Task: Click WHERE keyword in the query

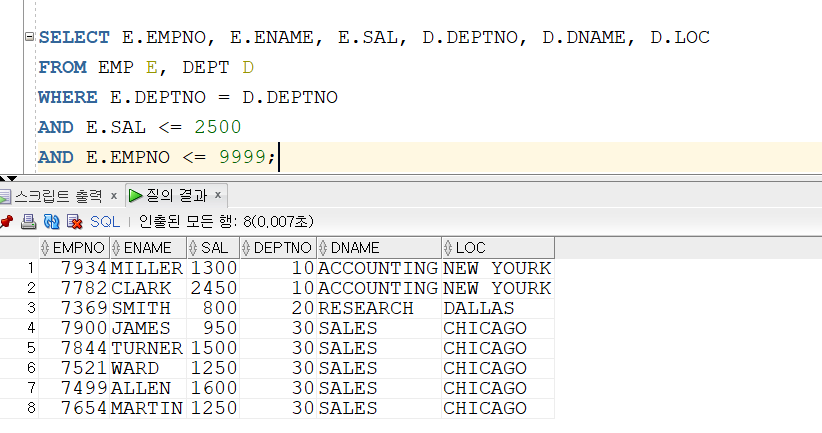Action: [68, 97]
